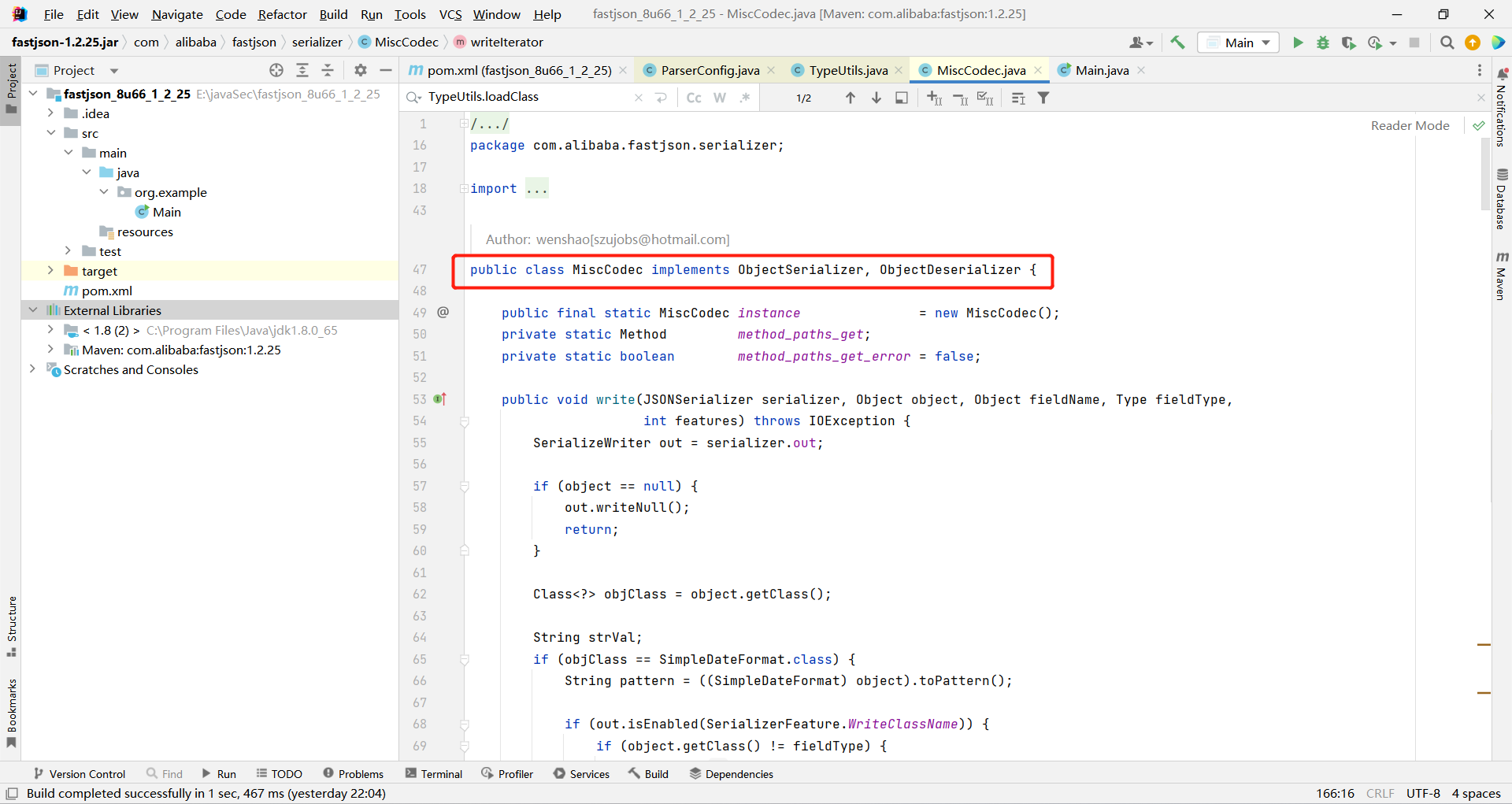Open the Problems tool window
This screenshot has width=1512, height=804.
coord(354,774)
